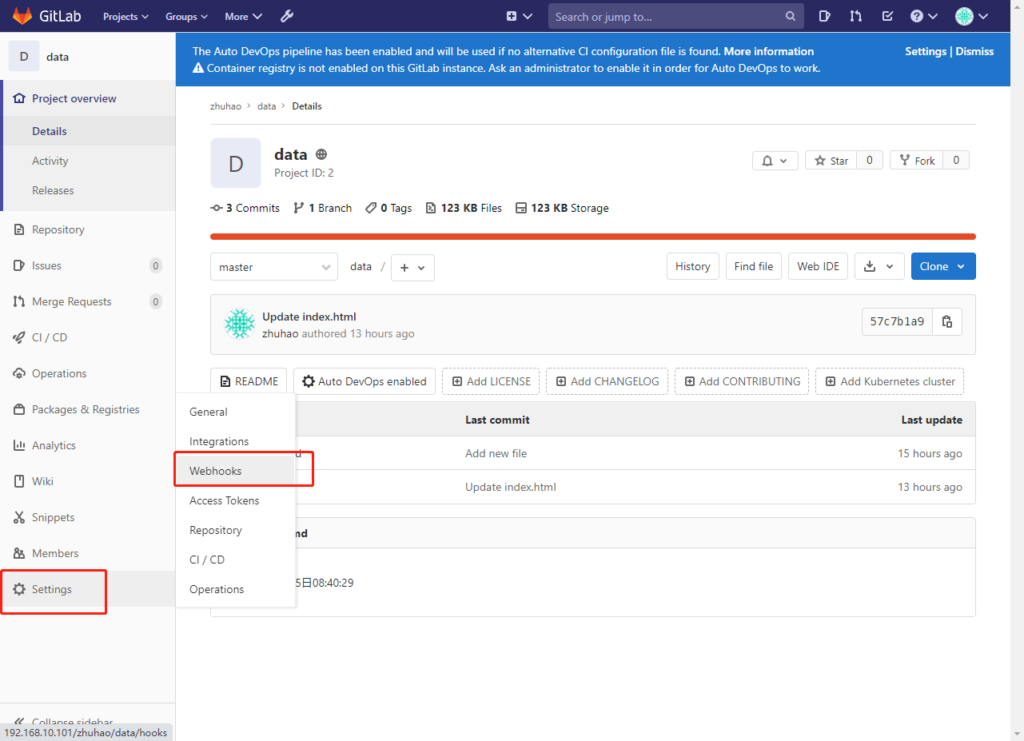Click the Find file button

coord(754,266)
